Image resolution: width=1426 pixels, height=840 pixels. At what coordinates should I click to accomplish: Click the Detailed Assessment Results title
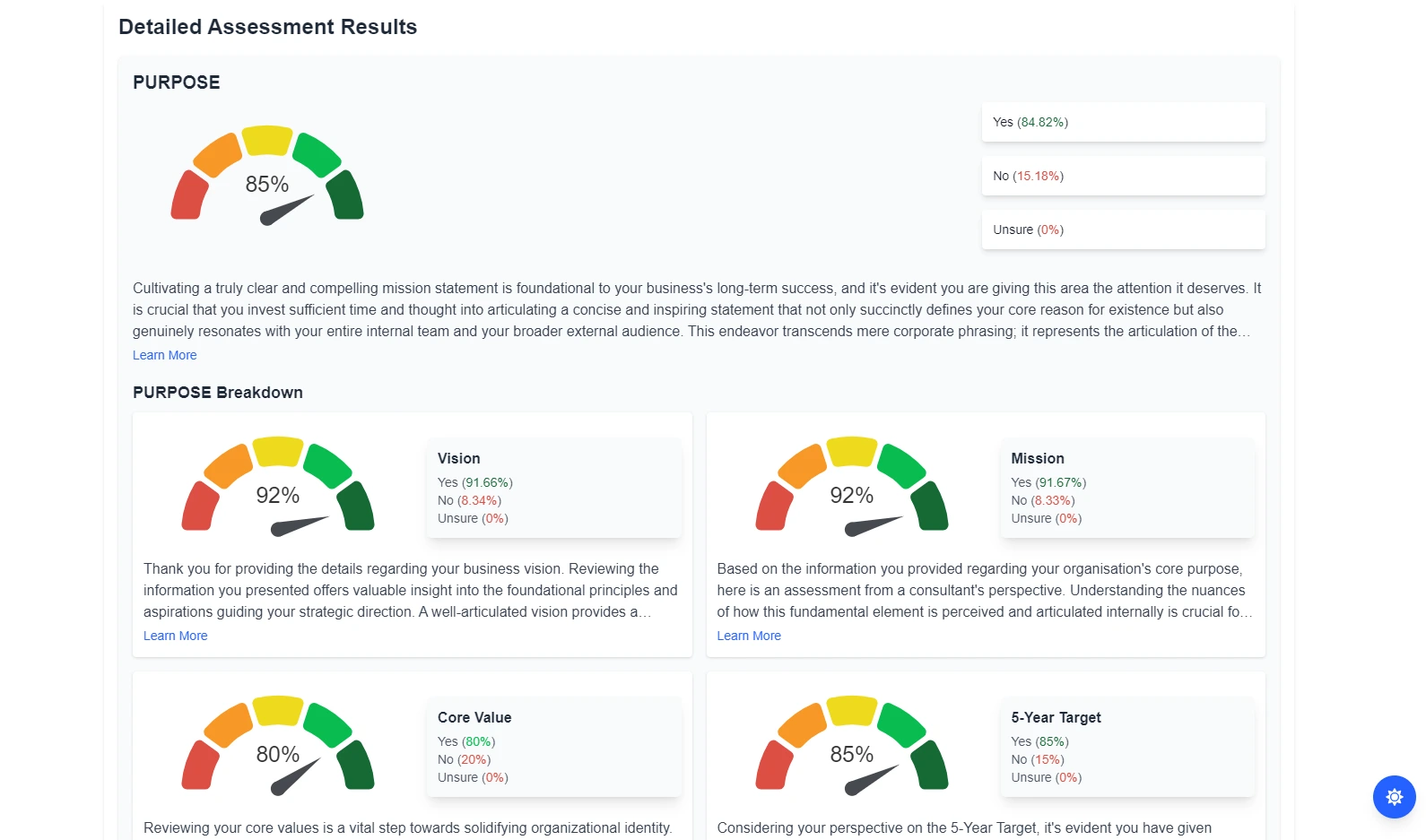pos(268,27)
